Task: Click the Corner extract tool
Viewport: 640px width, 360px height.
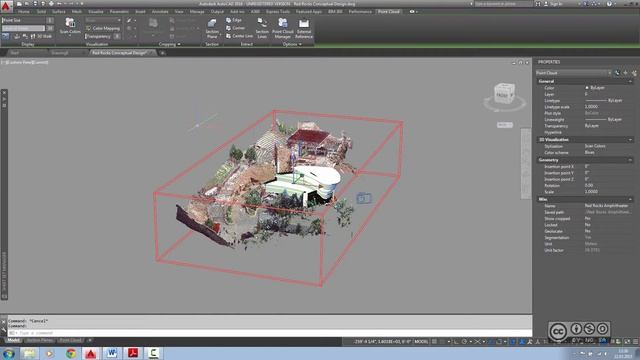Action: pos(236,28)
